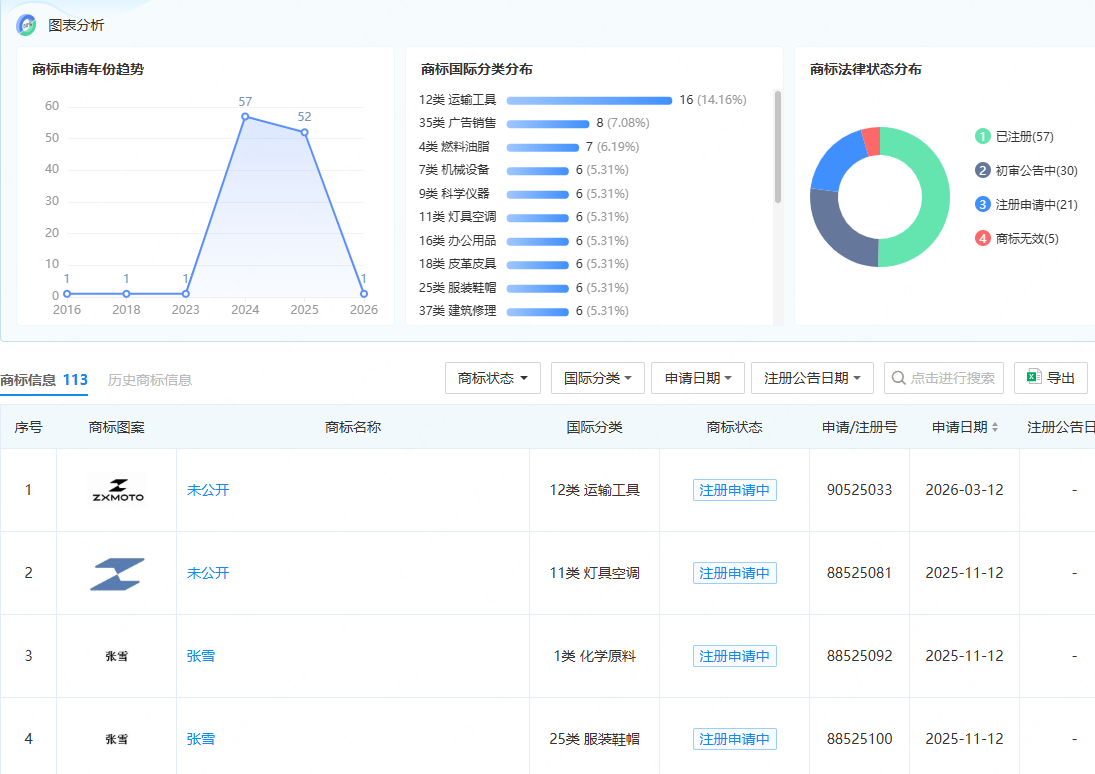Image resolution: width=1095 pixels, height=774 pixels.
Task: Click the blue Z trademark logo in row 2
Action: [x=116, y=572]
